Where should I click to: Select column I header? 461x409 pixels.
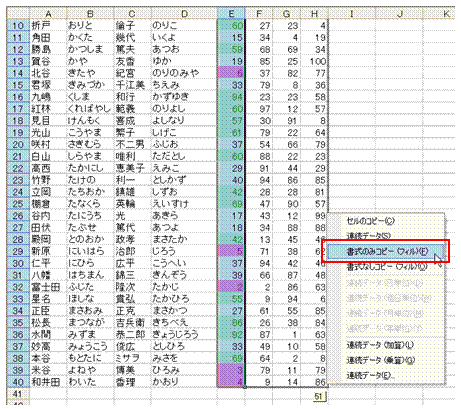coord(352,14)
